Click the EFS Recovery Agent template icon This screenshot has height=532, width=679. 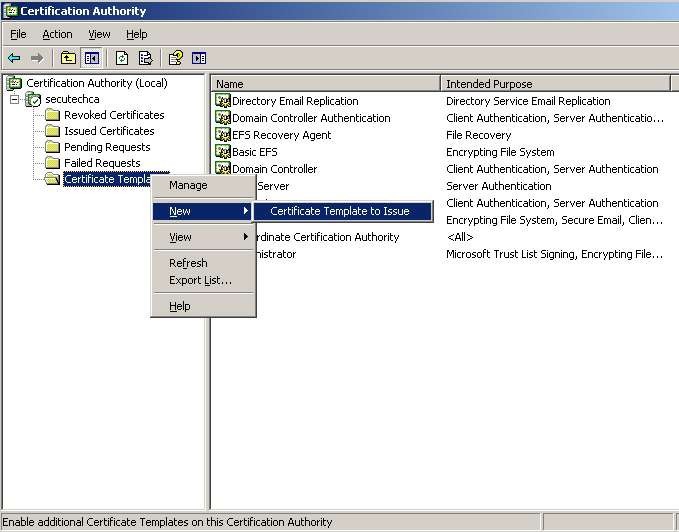(223, 135)
